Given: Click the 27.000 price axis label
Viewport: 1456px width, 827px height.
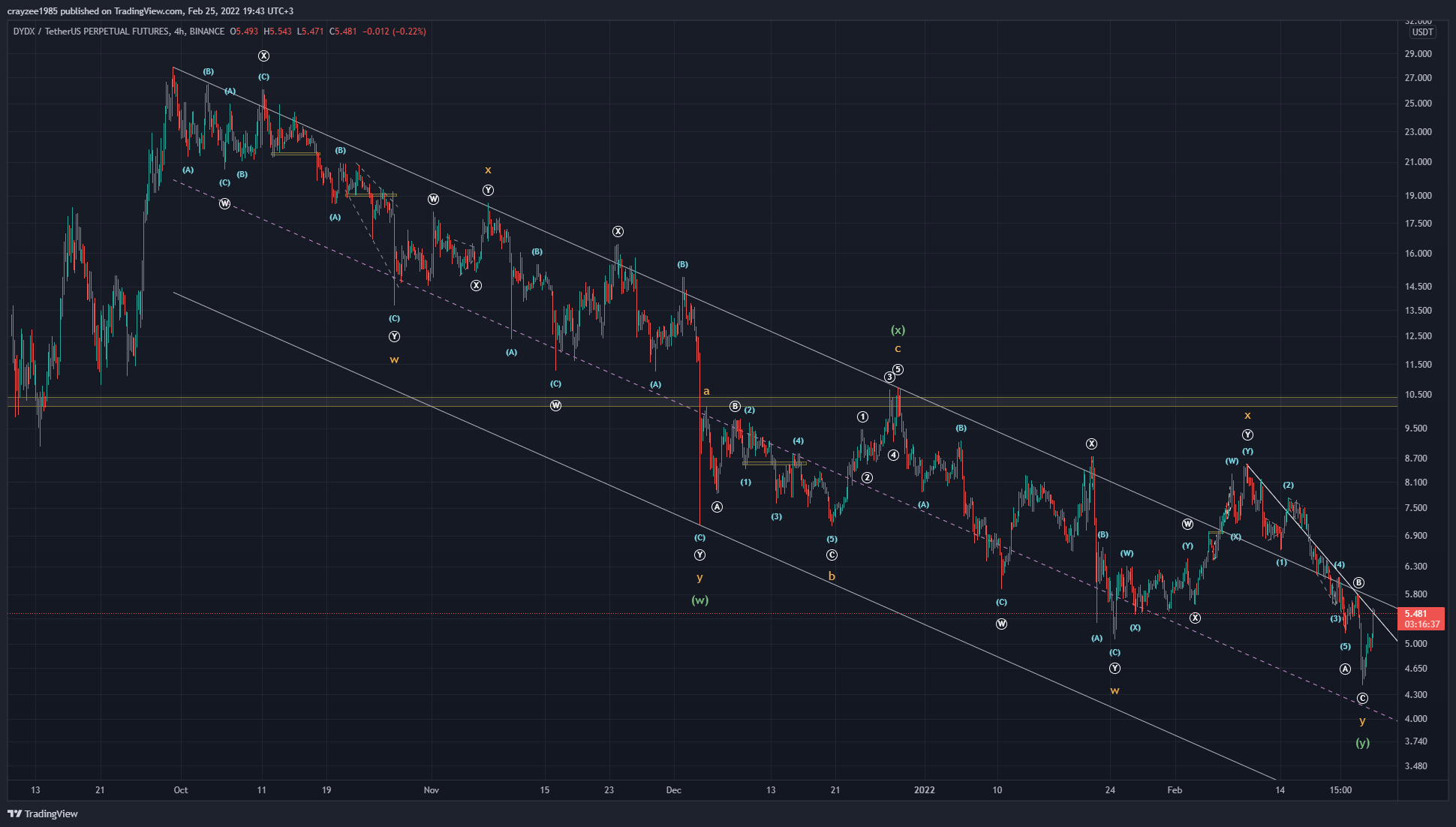Looking at the screenshot, I should pyautogui.click(x=1418, y=78).
